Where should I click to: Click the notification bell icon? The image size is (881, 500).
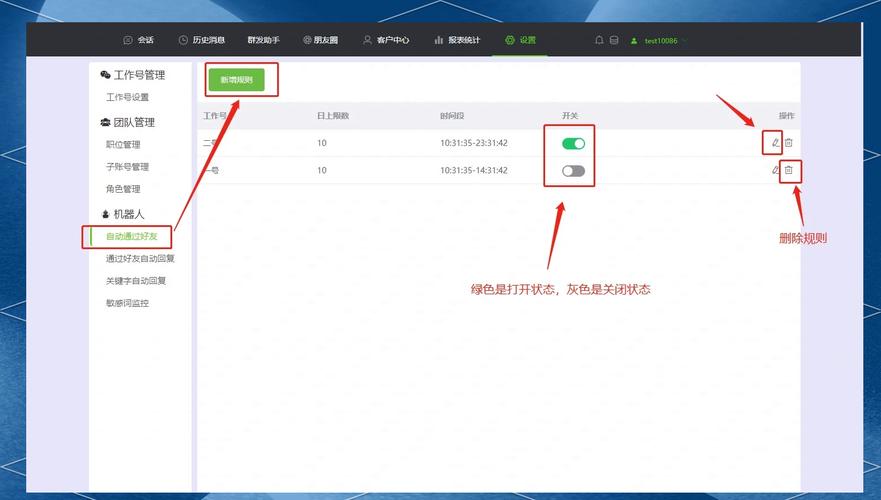click(599, 40)
